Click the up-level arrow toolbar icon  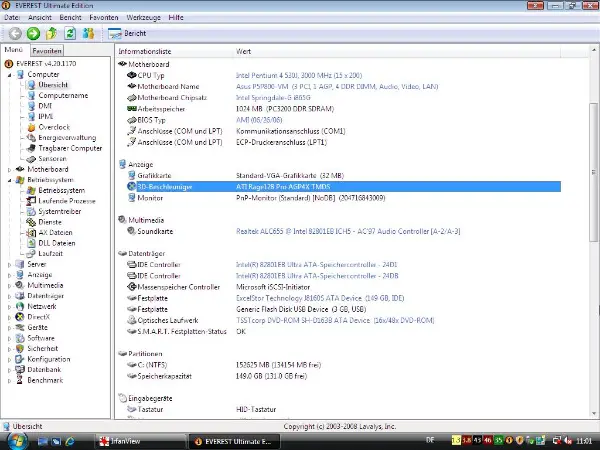[51, 33]
